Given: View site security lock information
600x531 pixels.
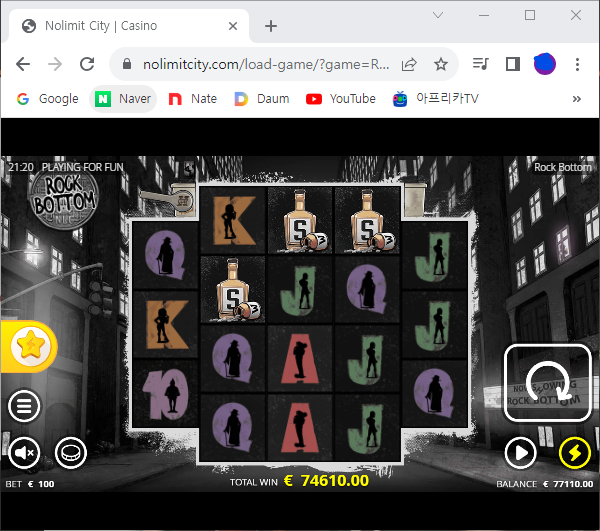Looking at the screenshot, I should pyautogui.click(x=127, y=64).
